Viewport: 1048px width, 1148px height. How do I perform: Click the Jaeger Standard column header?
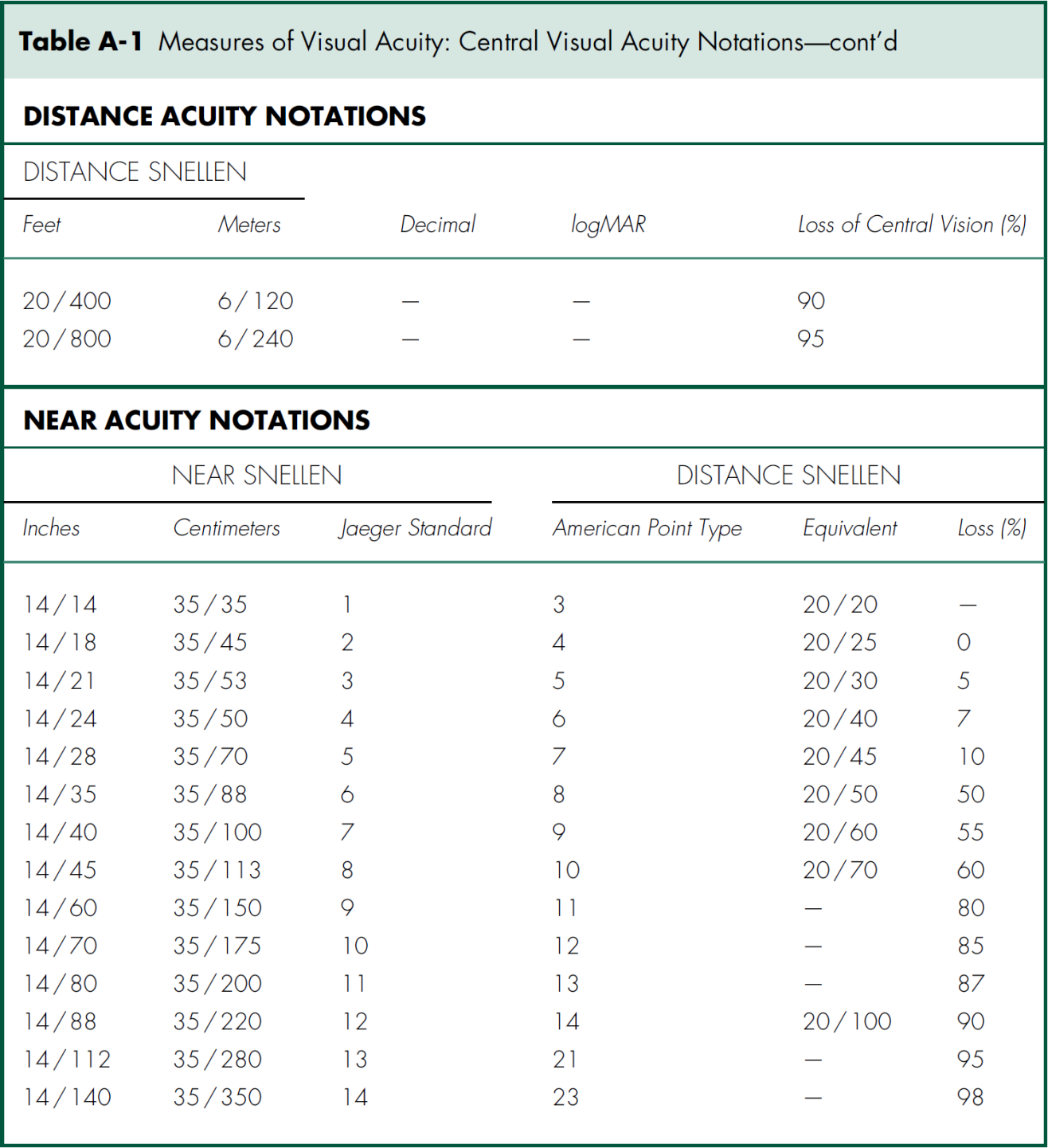[x=415, y=528]
